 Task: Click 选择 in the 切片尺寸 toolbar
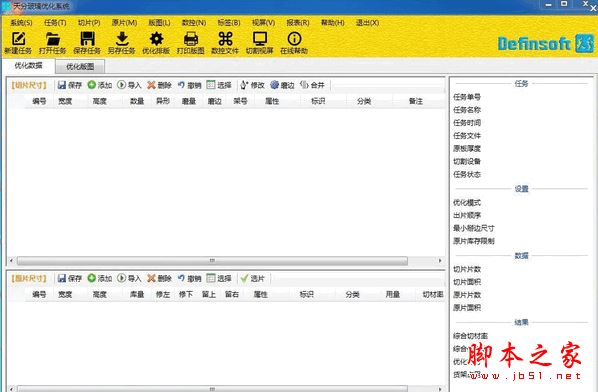(x=219, y=85)
